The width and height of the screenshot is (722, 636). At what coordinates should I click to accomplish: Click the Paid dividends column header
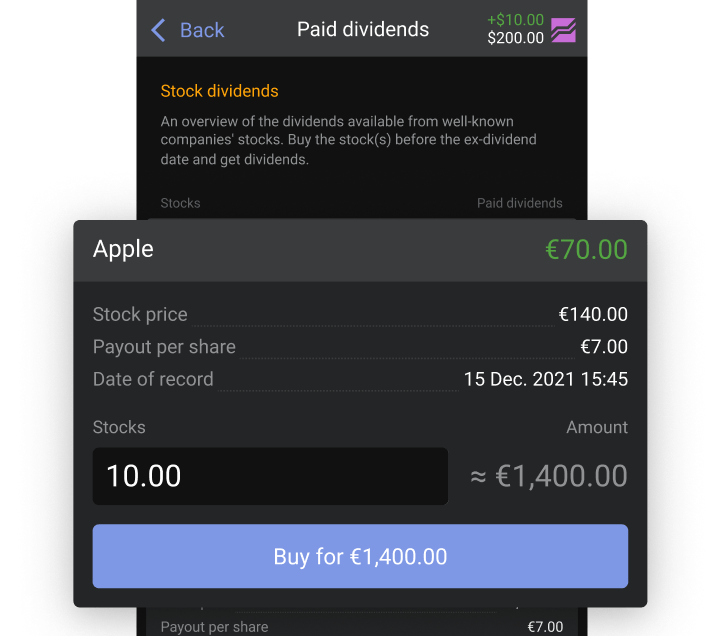pos(519,203)
